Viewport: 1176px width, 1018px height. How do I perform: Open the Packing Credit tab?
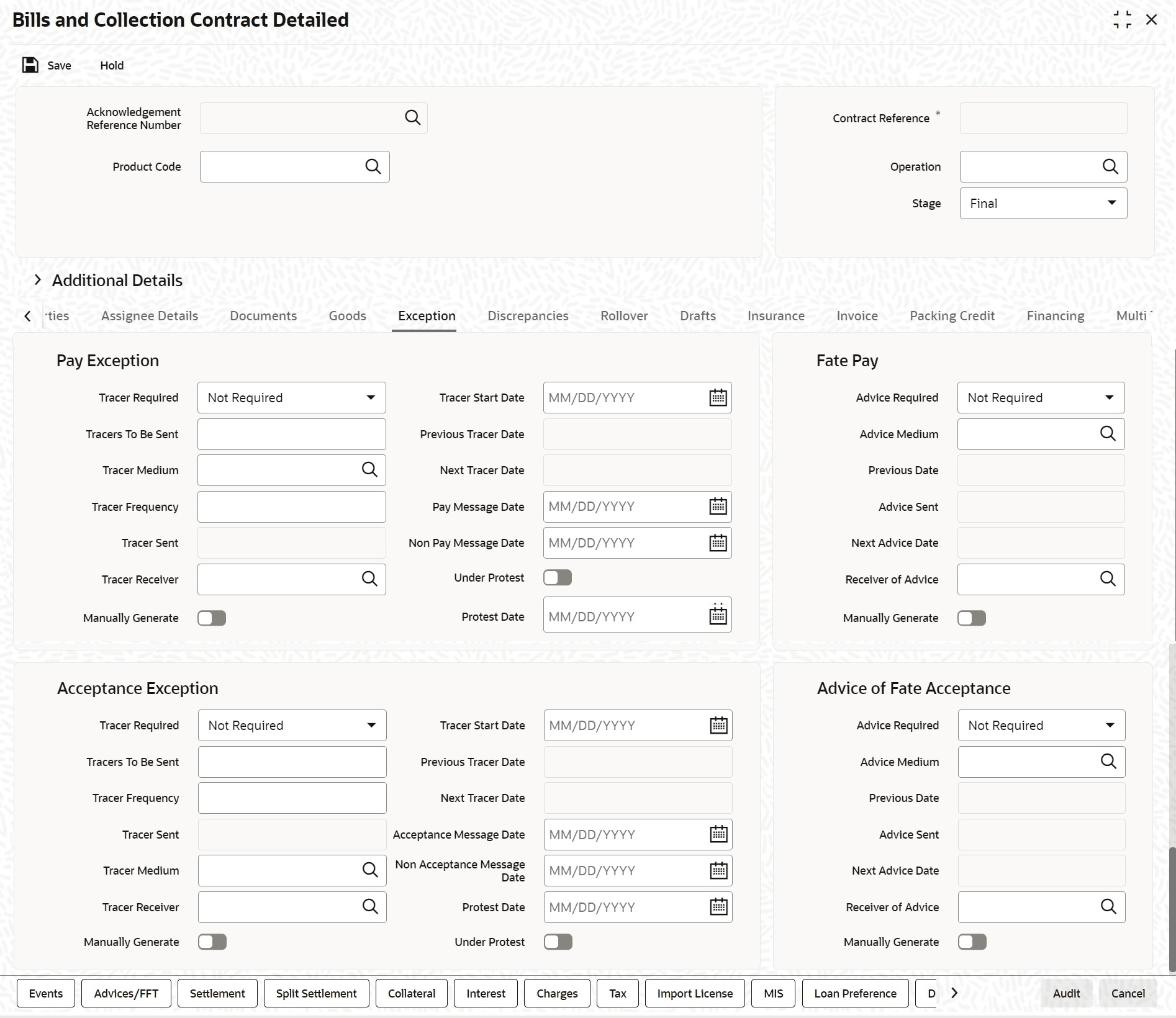tap(952, 316)
